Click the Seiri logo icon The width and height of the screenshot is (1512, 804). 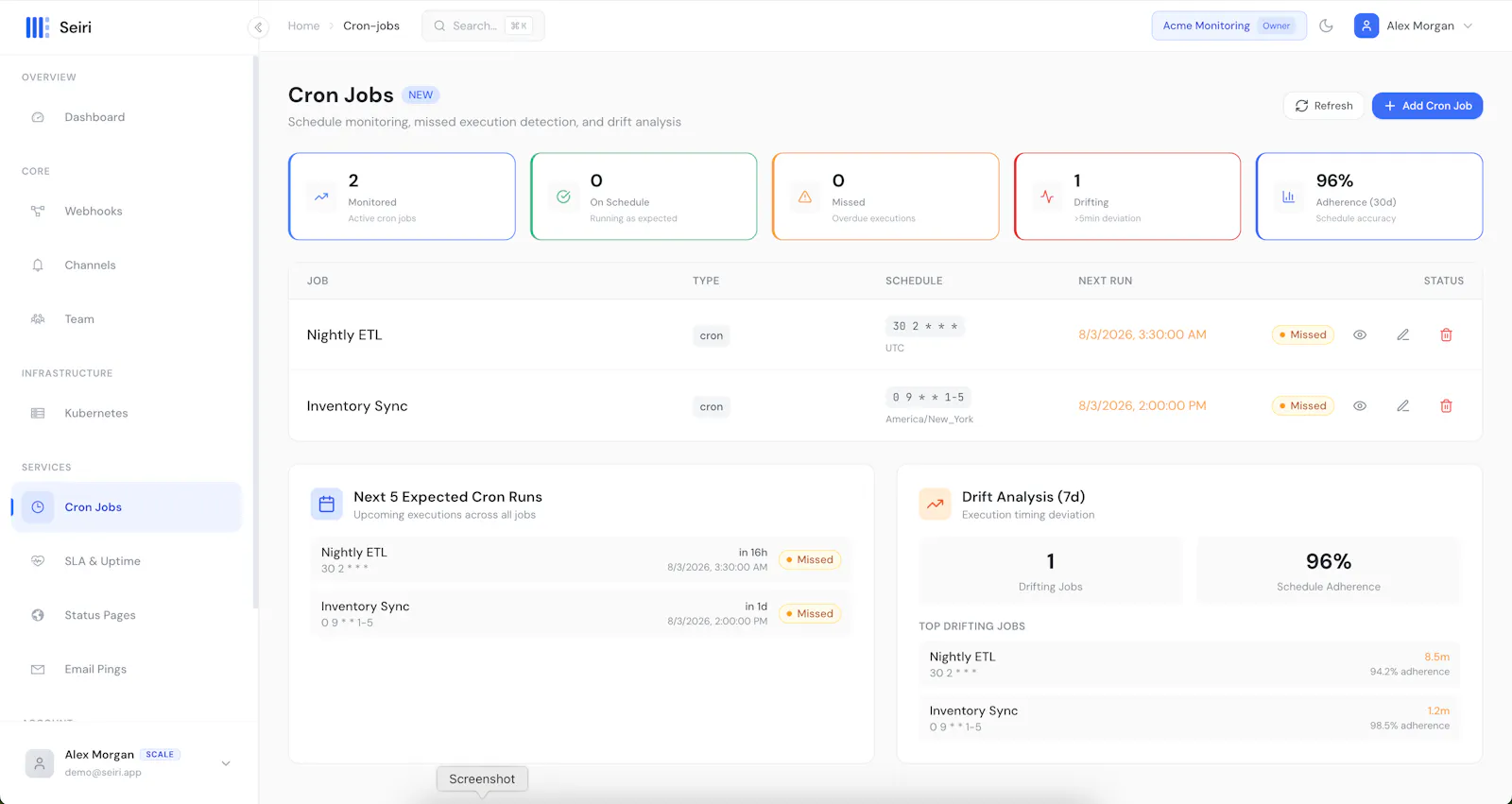(x=37, y=27)
